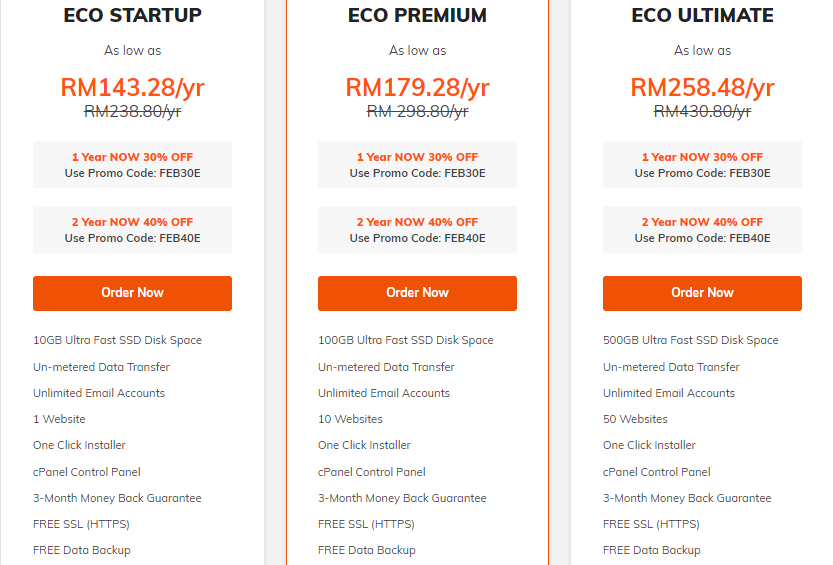Select the Eco Premium 2 Year 40% OFF promo box

(417, 229)
